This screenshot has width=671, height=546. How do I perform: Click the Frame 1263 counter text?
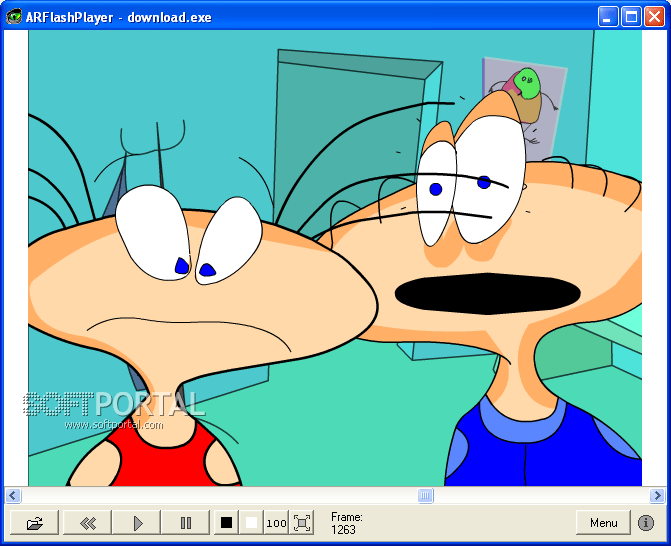pyautogui.click(x=347, y=523)
